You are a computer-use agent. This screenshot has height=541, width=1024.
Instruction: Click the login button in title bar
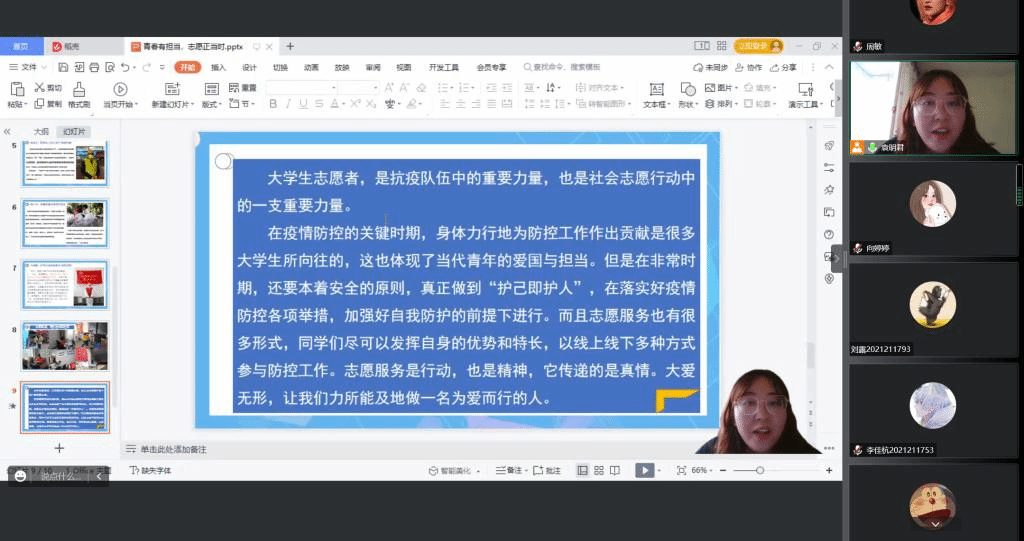pyautogui.click(x=758, y=46)
